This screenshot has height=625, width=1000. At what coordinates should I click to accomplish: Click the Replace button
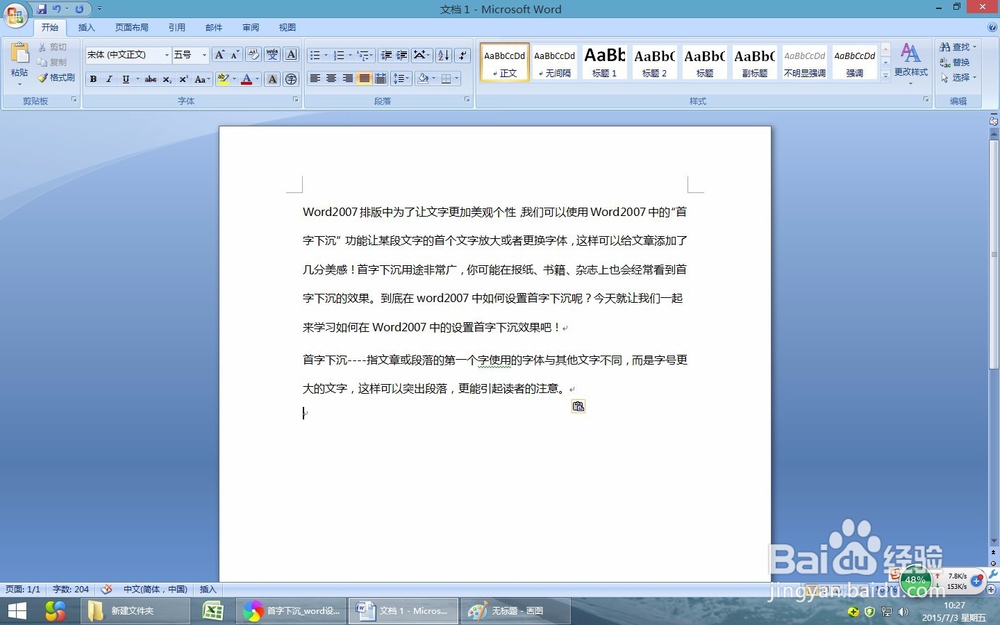pyautogui.click(x=955, y=62)
